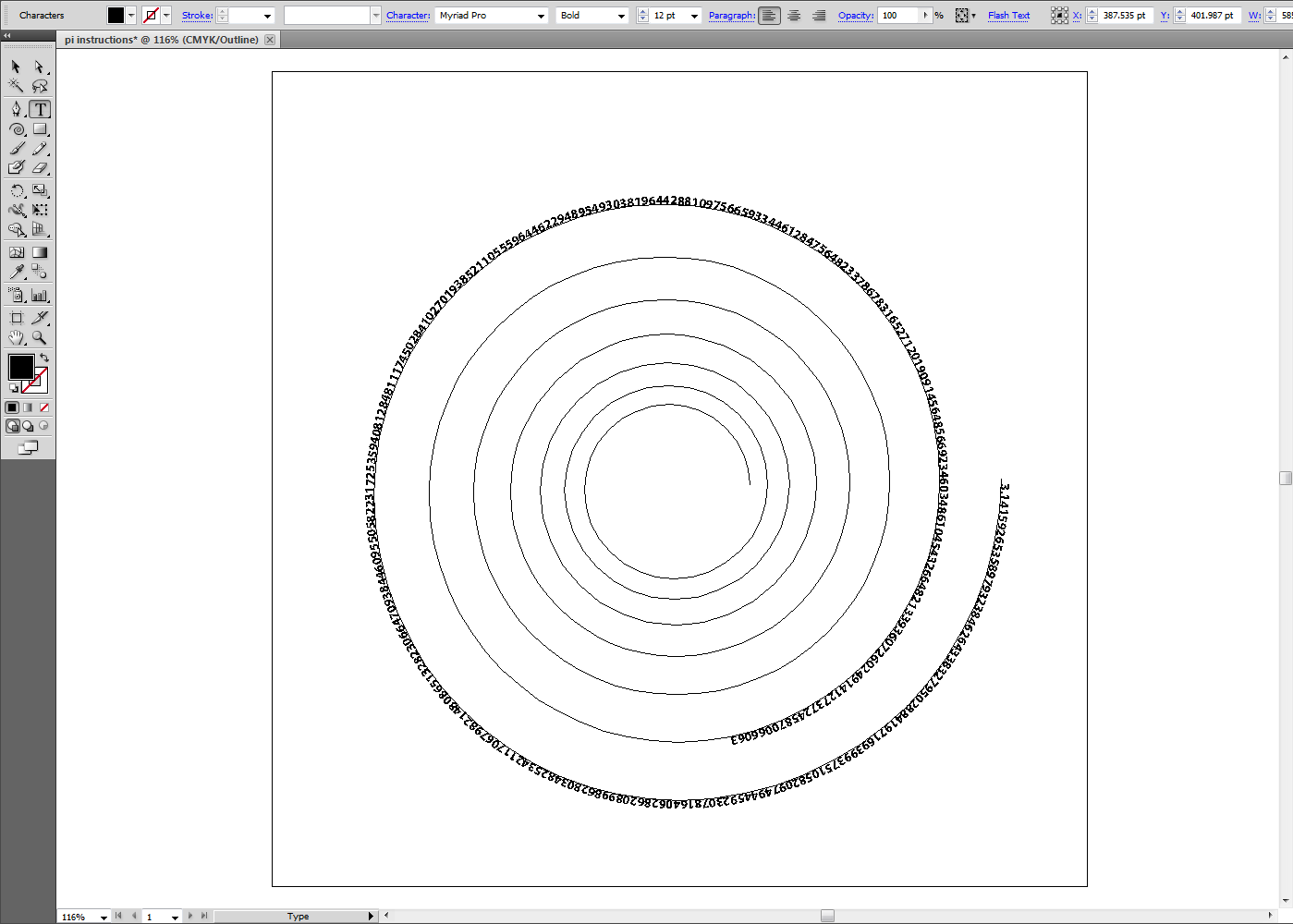Image resolution: width=1293 pixels, height=924 pixels.
Task: Select the Spiral tool
Action: point(16,129)
